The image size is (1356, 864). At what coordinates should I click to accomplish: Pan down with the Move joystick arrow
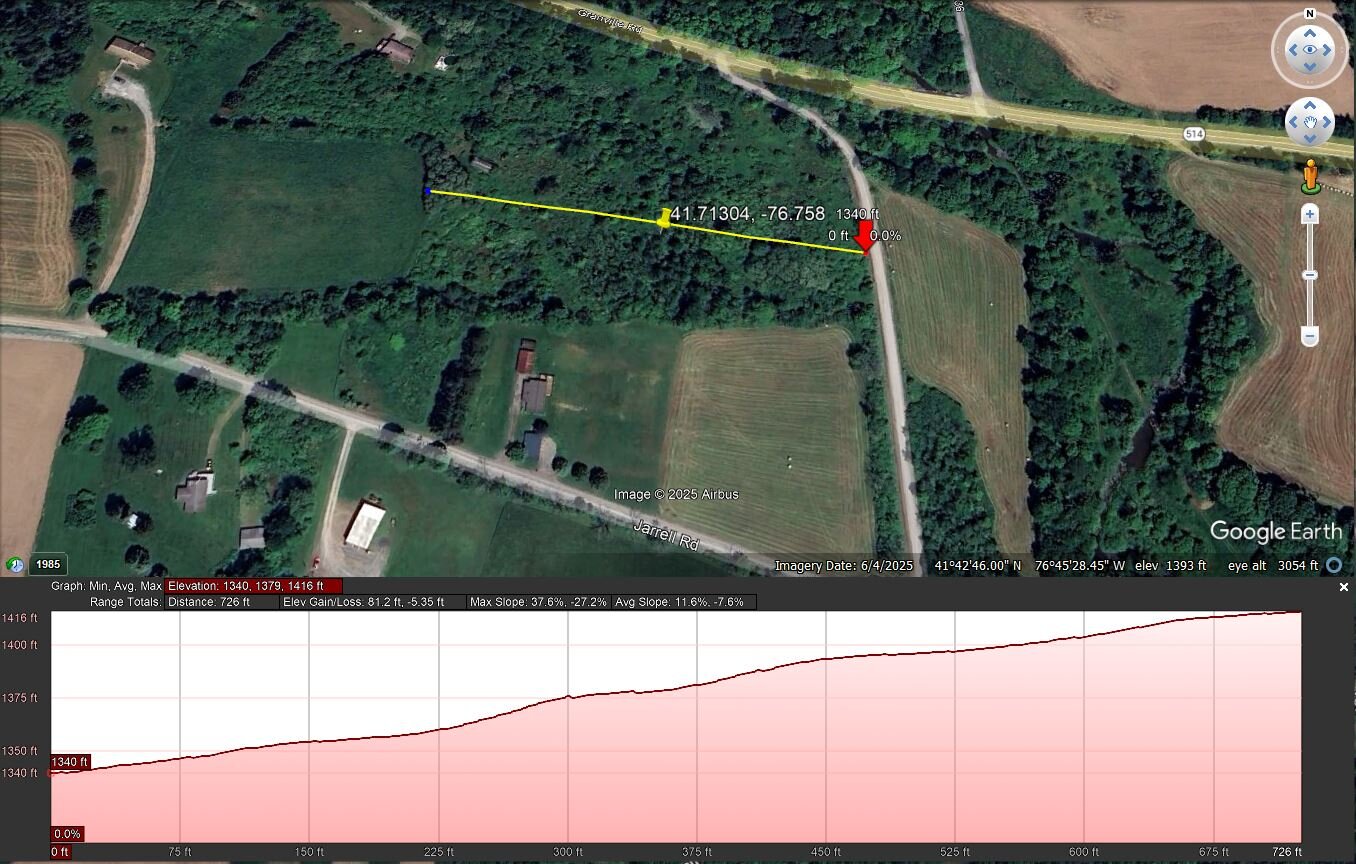[1309, 140]
